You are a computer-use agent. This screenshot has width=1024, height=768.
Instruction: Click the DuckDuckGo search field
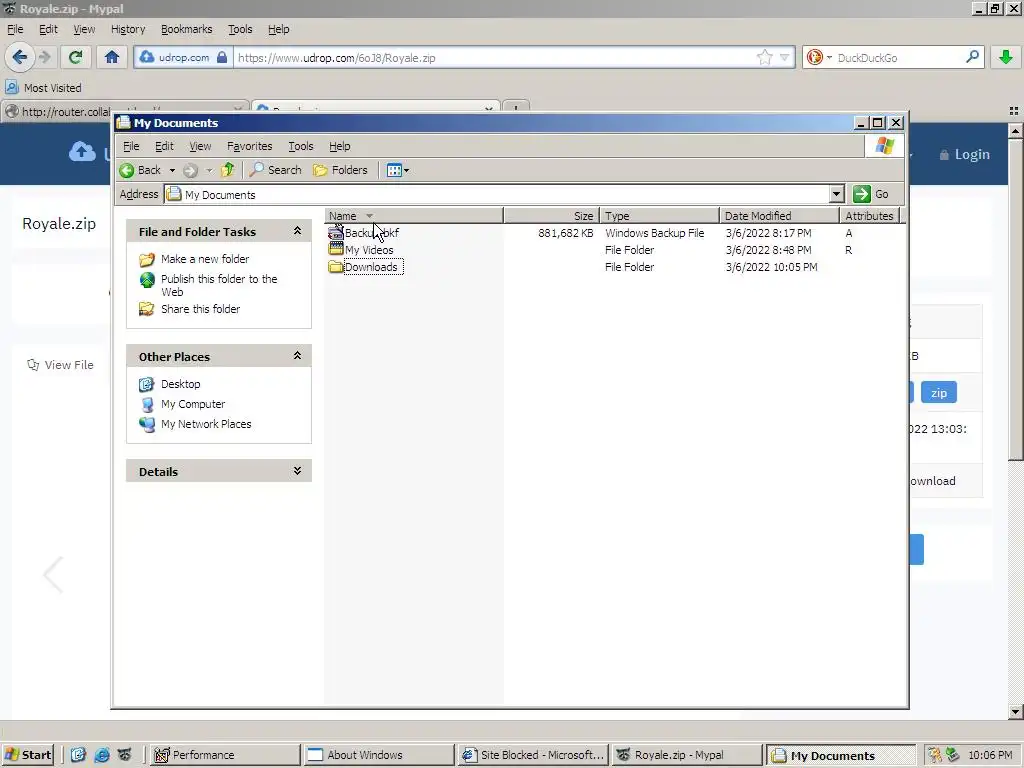pyautogui.click(x=898, y=57)
